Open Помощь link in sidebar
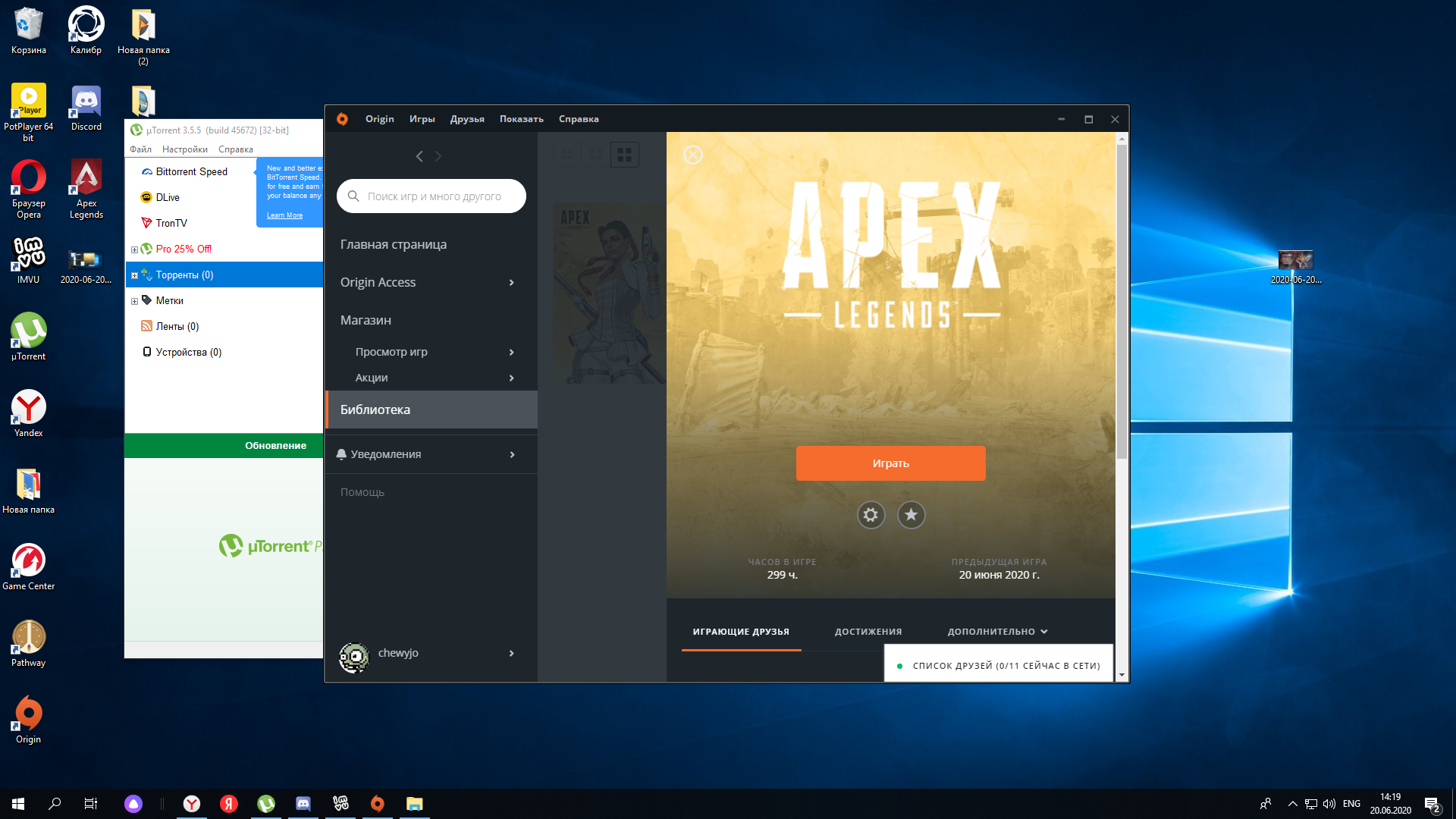Screen dimensions: 1456x819 pyautogui.click(x=362, y=492)
